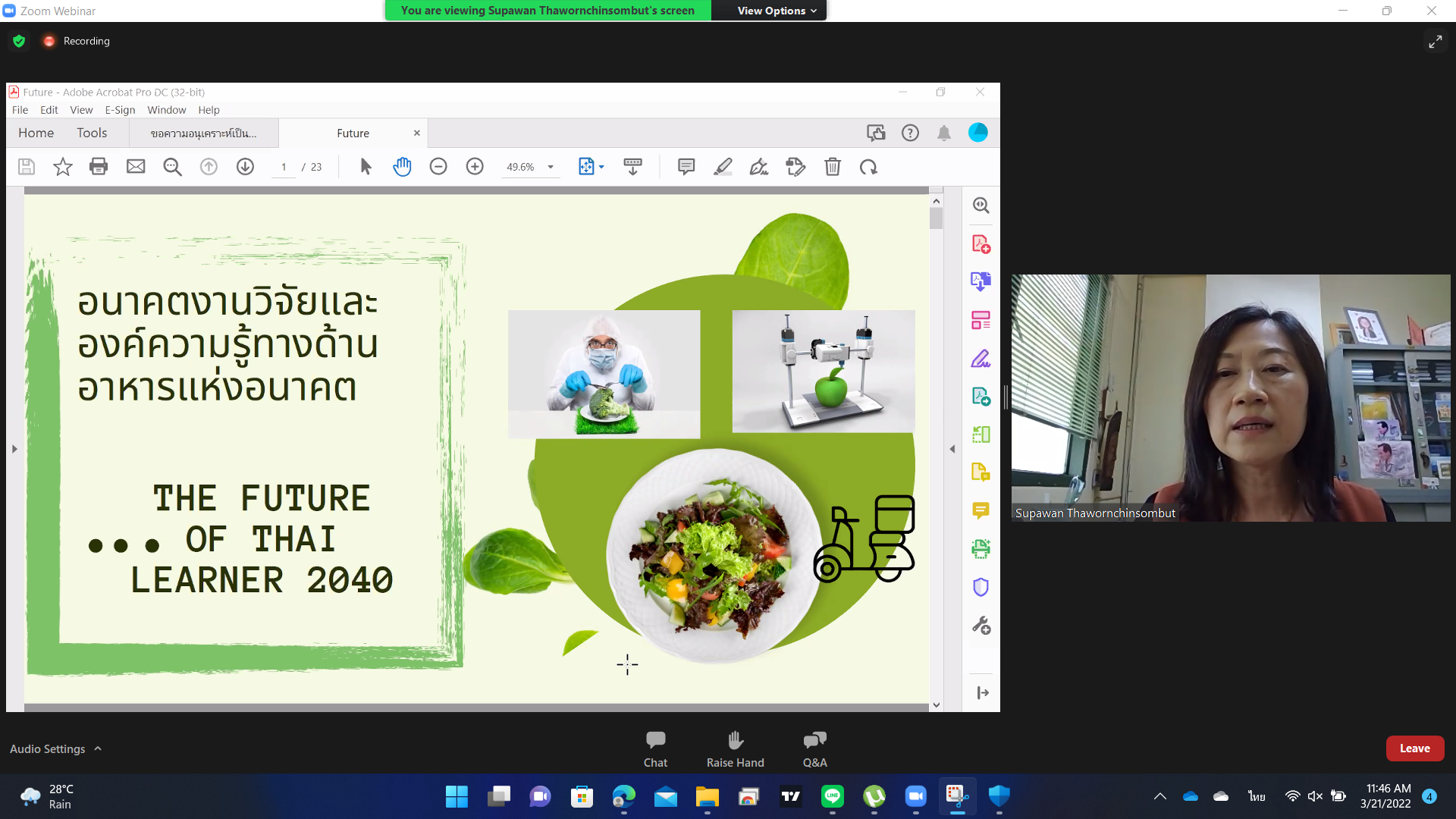Click the Raise Hand icon
Screen dimensions: 1456x819
pos(735,740)
